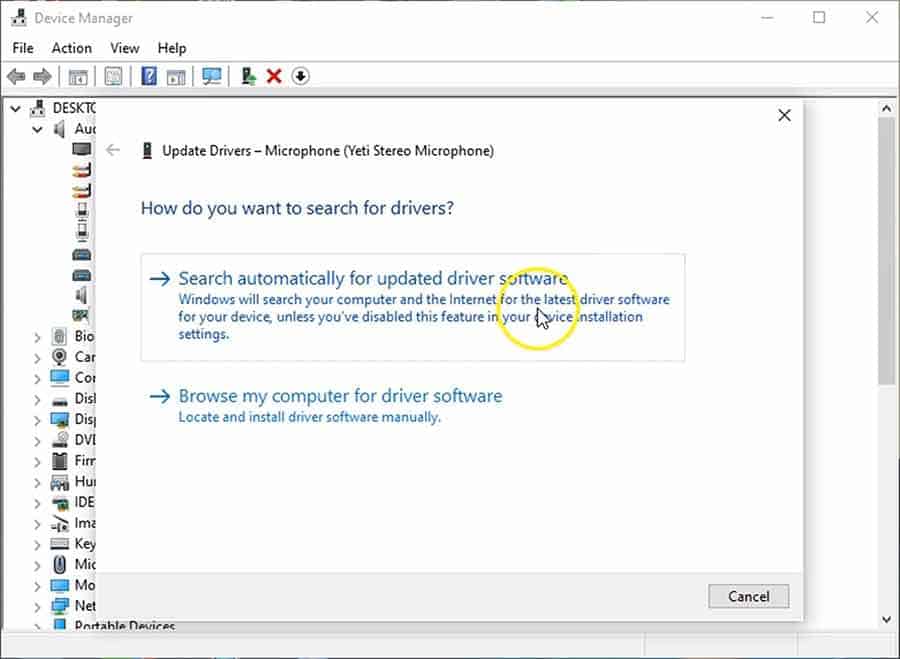The image size is (900, 659).
Task: Select the DVD drive icon in the tree
Action: 60,440
